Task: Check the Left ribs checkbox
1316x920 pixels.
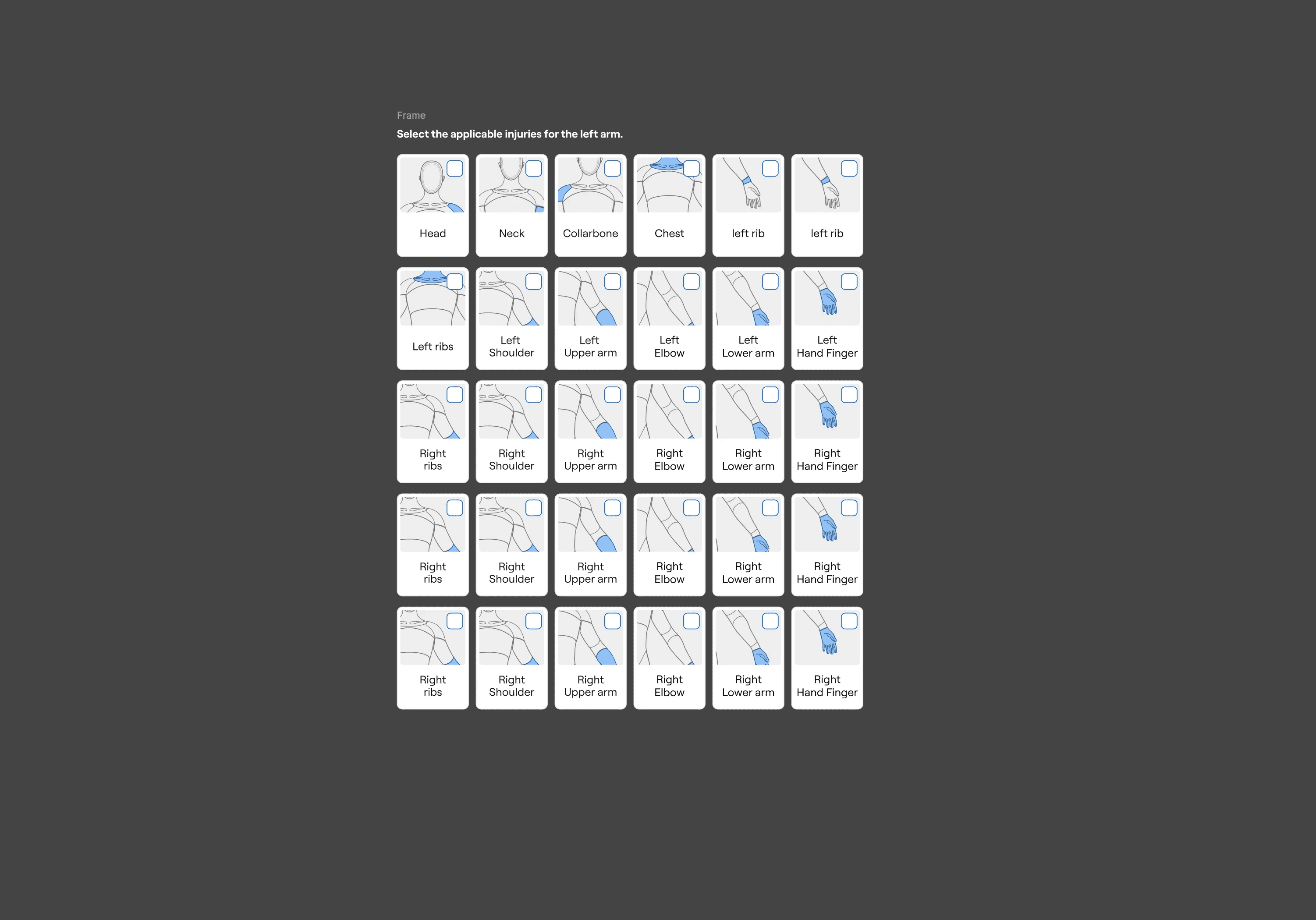Action: (454, 282)
